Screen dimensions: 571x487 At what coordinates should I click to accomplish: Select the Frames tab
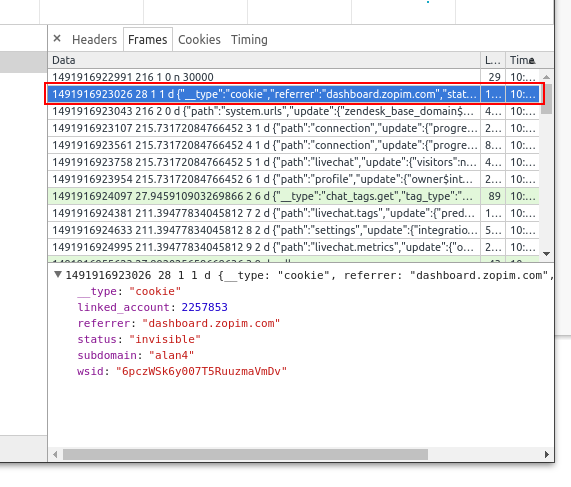click(x=147, y=39)
